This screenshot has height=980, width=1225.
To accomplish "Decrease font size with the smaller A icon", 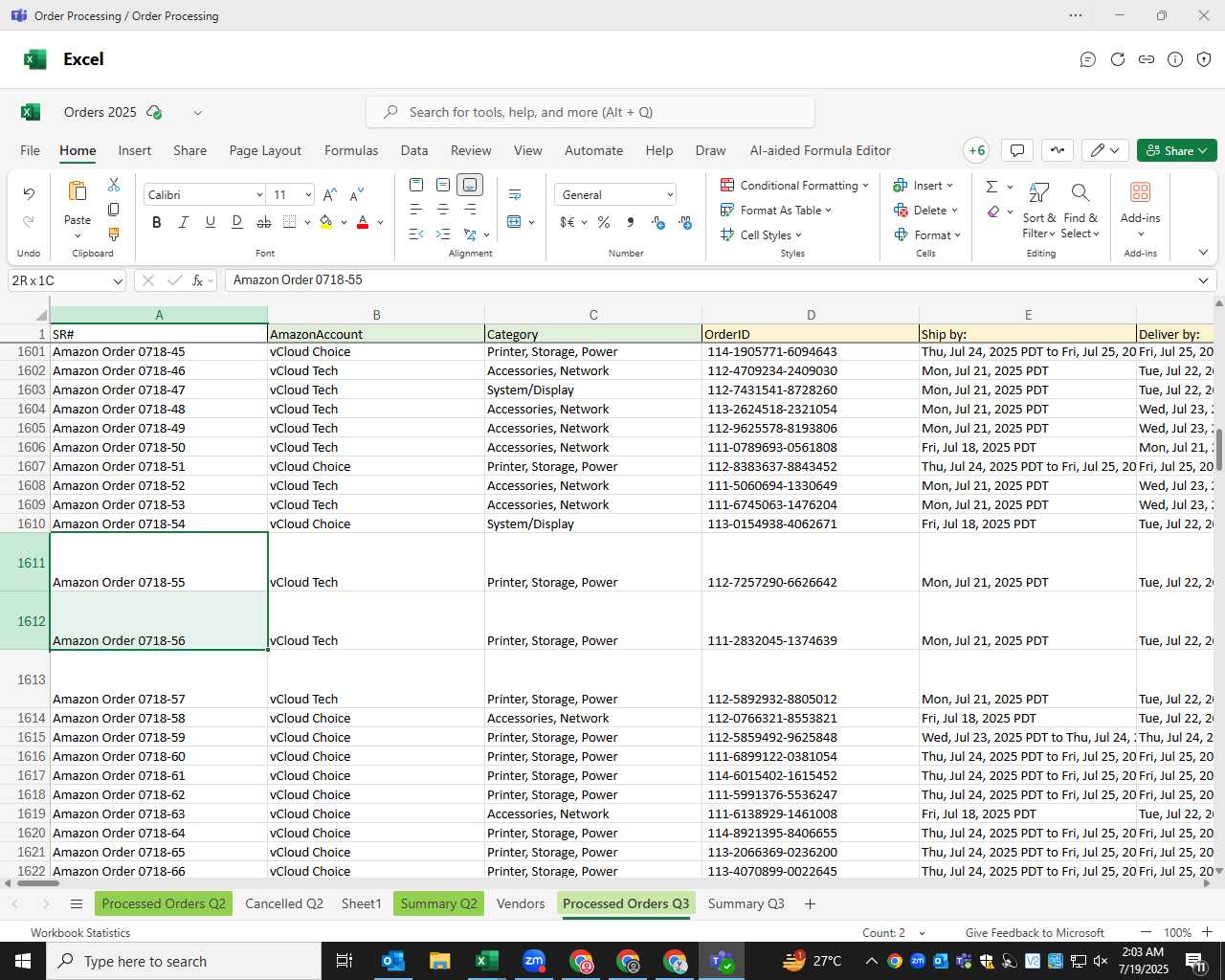I will tap(357, 194).
